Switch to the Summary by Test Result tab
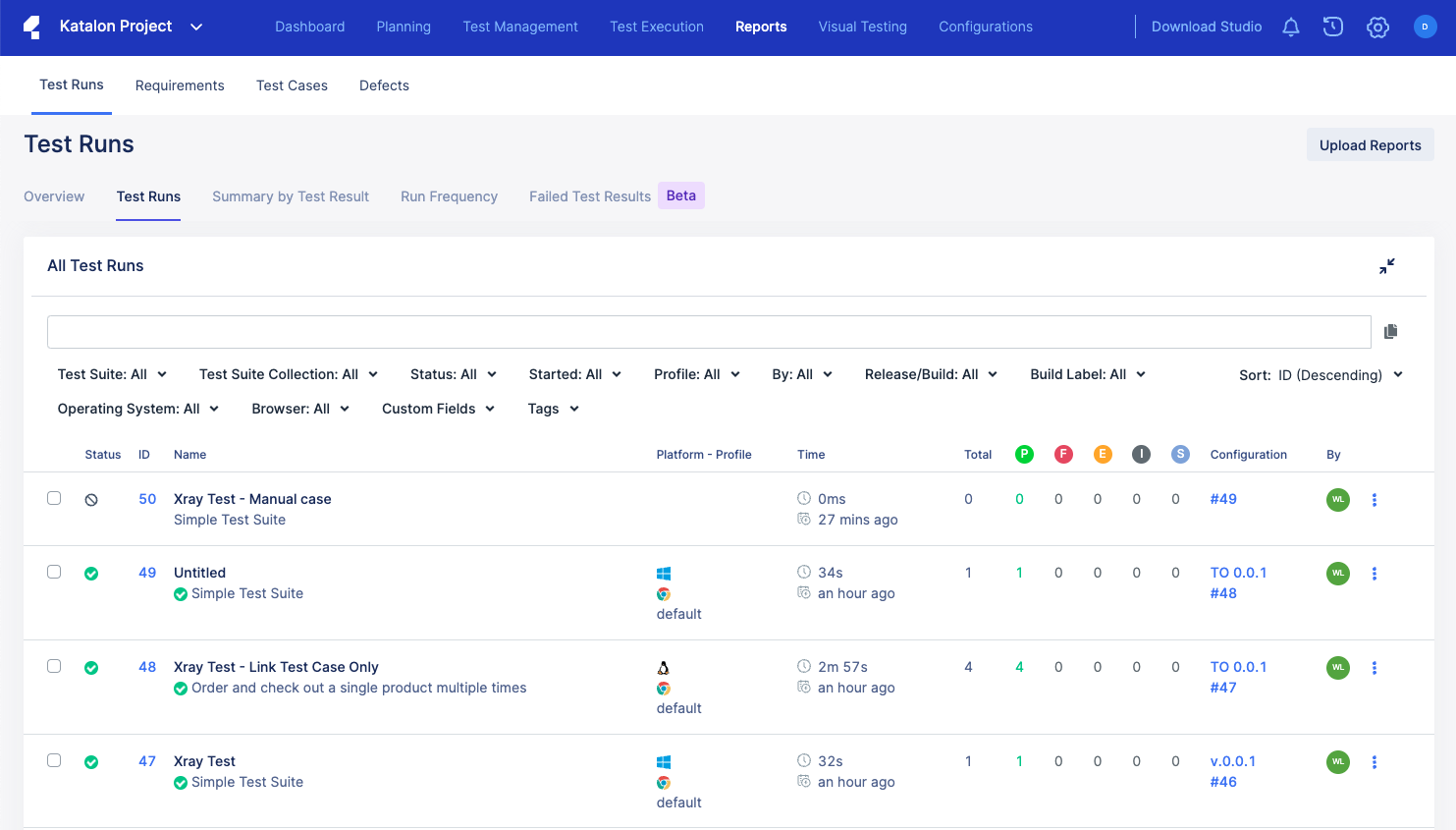The height and width of the screenshot is (830, 1456). coord(291,196)
